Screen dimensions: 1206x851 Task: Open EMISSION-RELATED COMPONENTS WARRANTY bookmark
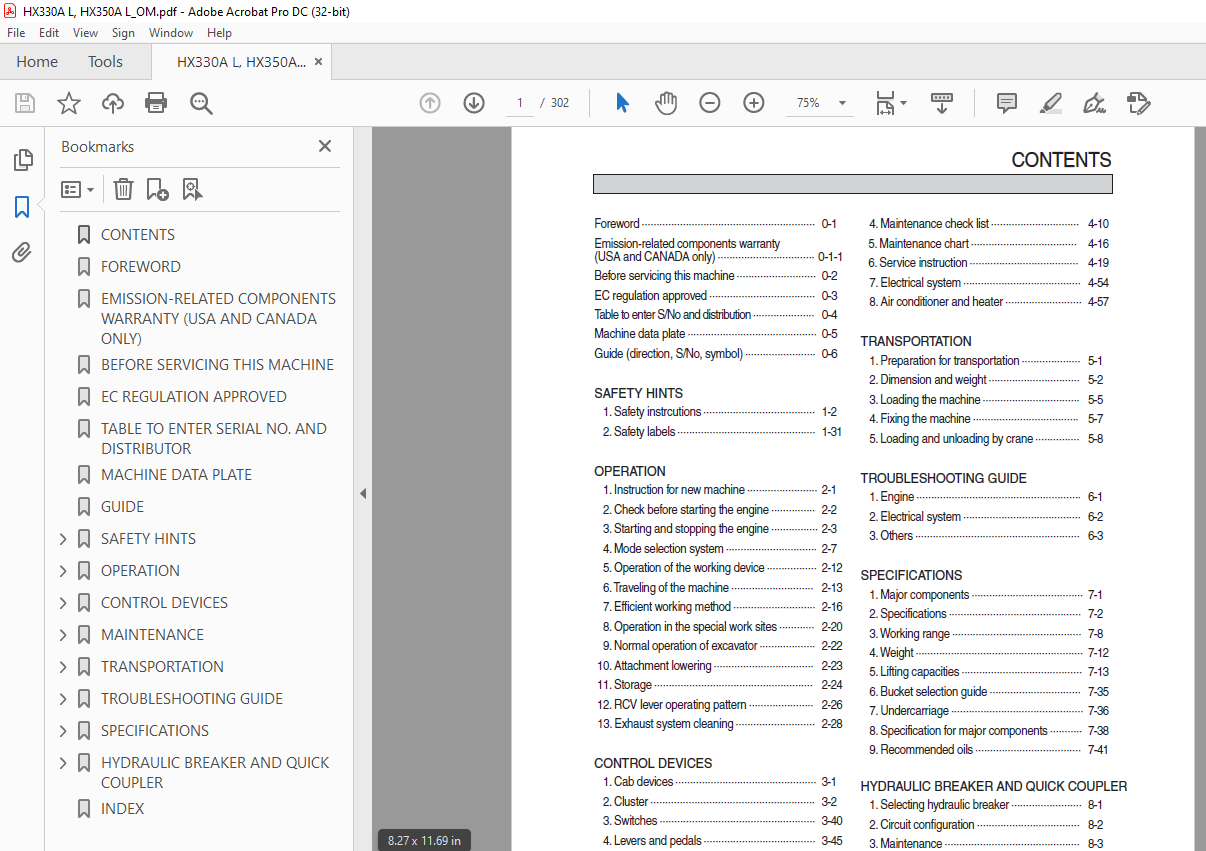point(218,319)
